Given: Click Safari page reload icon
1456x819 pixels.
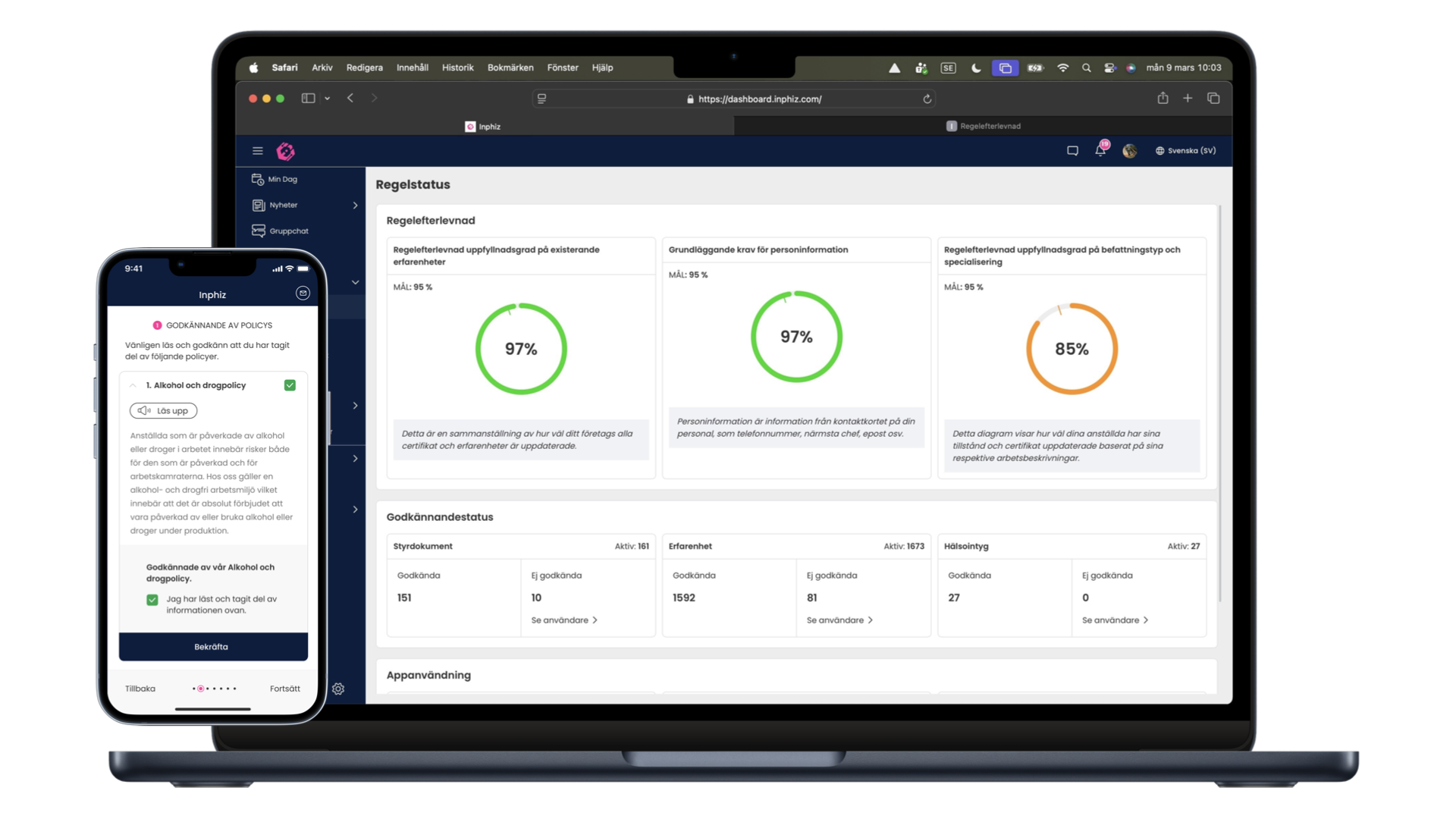Looking at the screenshot, I should coord(927,99).
